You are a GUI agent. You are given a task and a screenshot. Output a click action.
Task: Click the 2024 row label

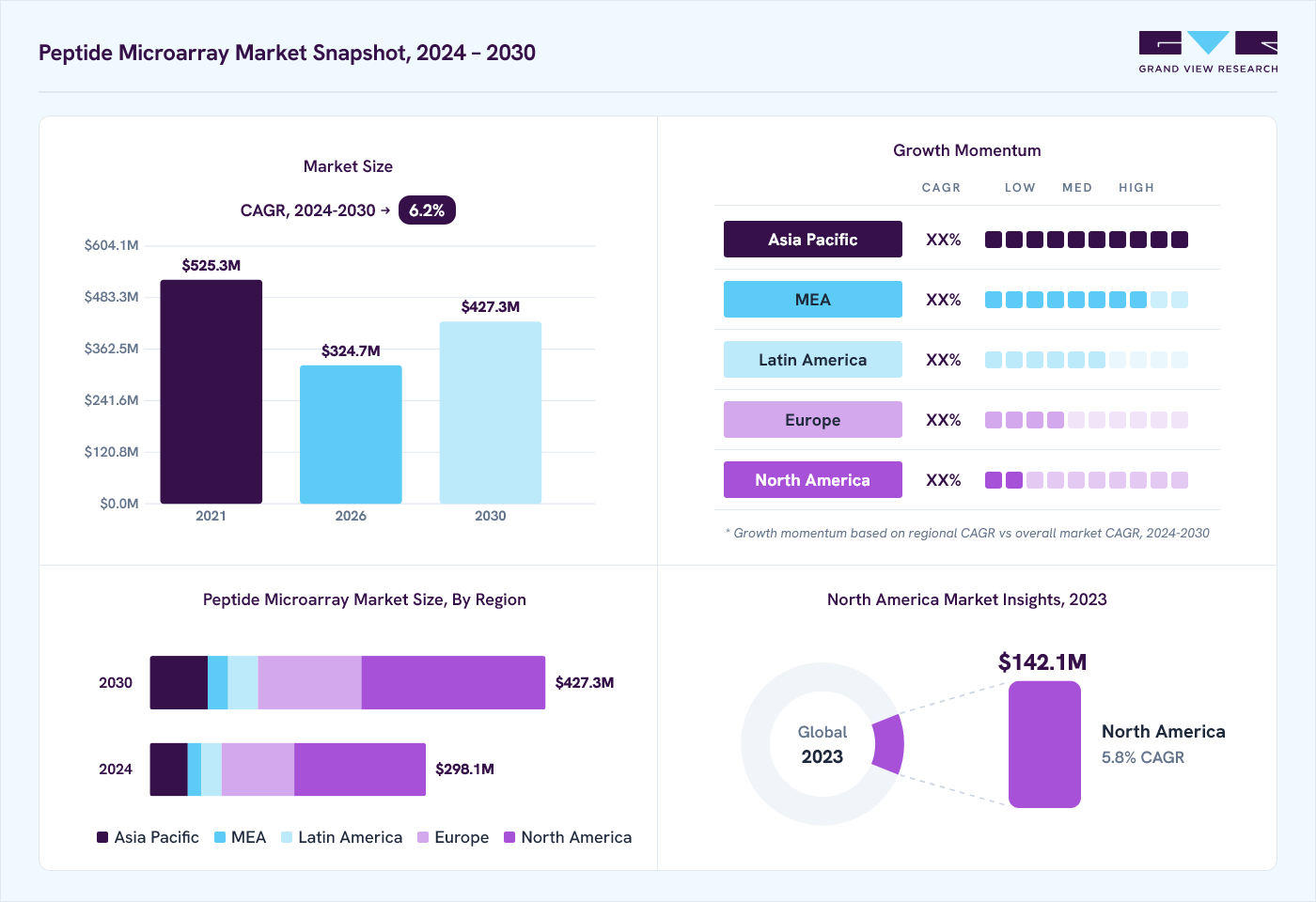pos(116,770)
